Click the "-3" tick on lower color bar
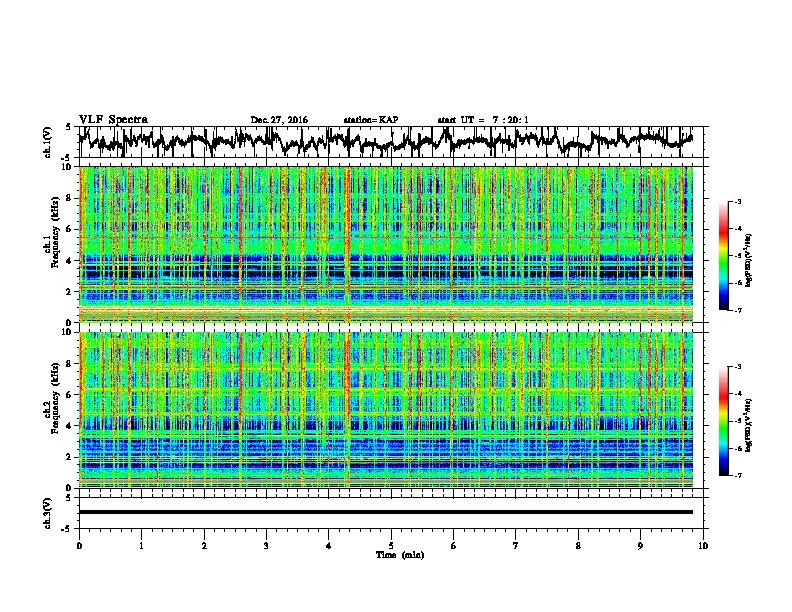This screenshot has width=792, height=612. click(x=737, y=367)
